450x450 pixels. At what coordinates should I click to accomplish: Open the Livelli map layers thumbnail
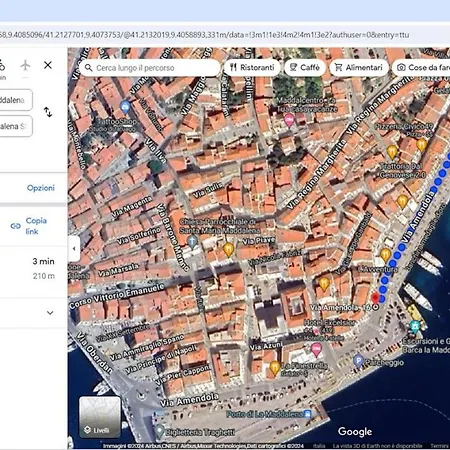tap(100, 417)
